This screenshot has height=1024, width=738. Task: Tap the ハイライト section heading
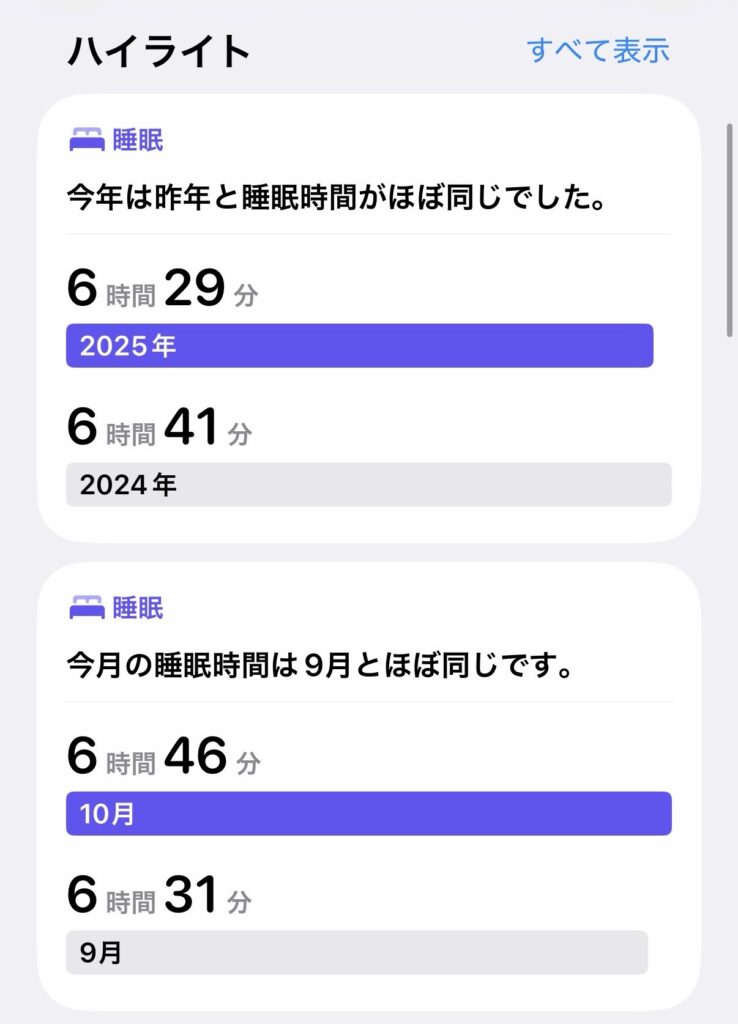coord(159,50)
